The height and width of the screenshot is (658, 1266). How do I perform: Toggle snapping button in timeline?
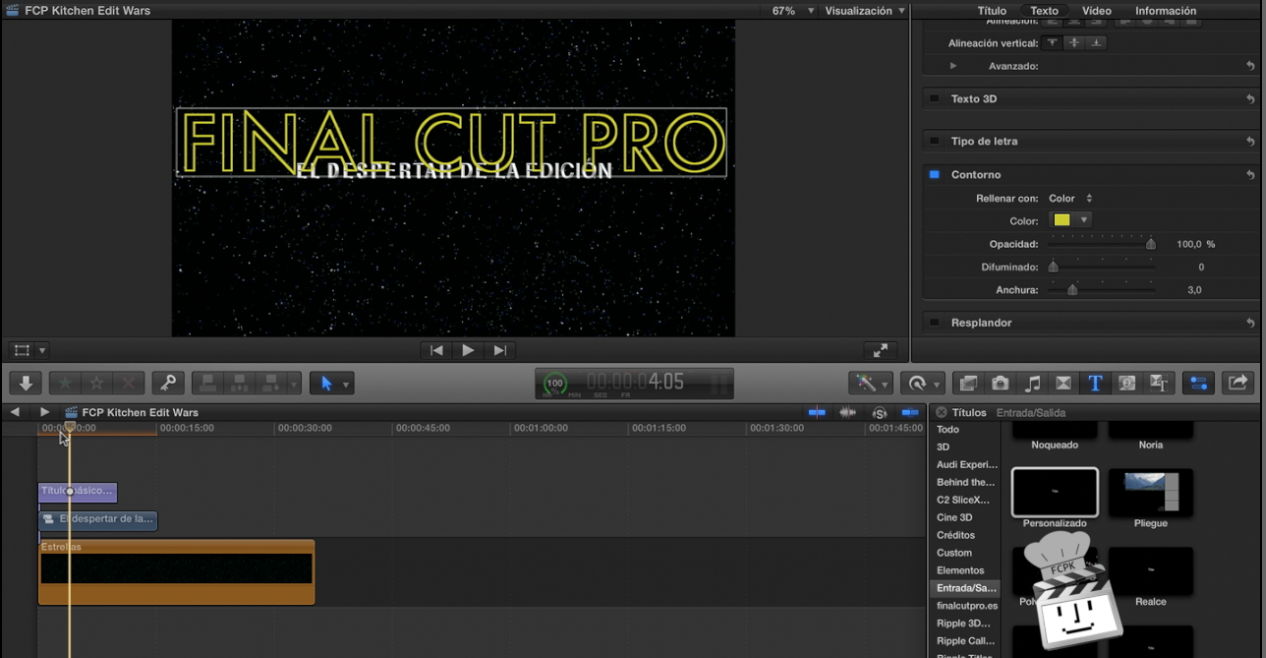click(910, 412)
